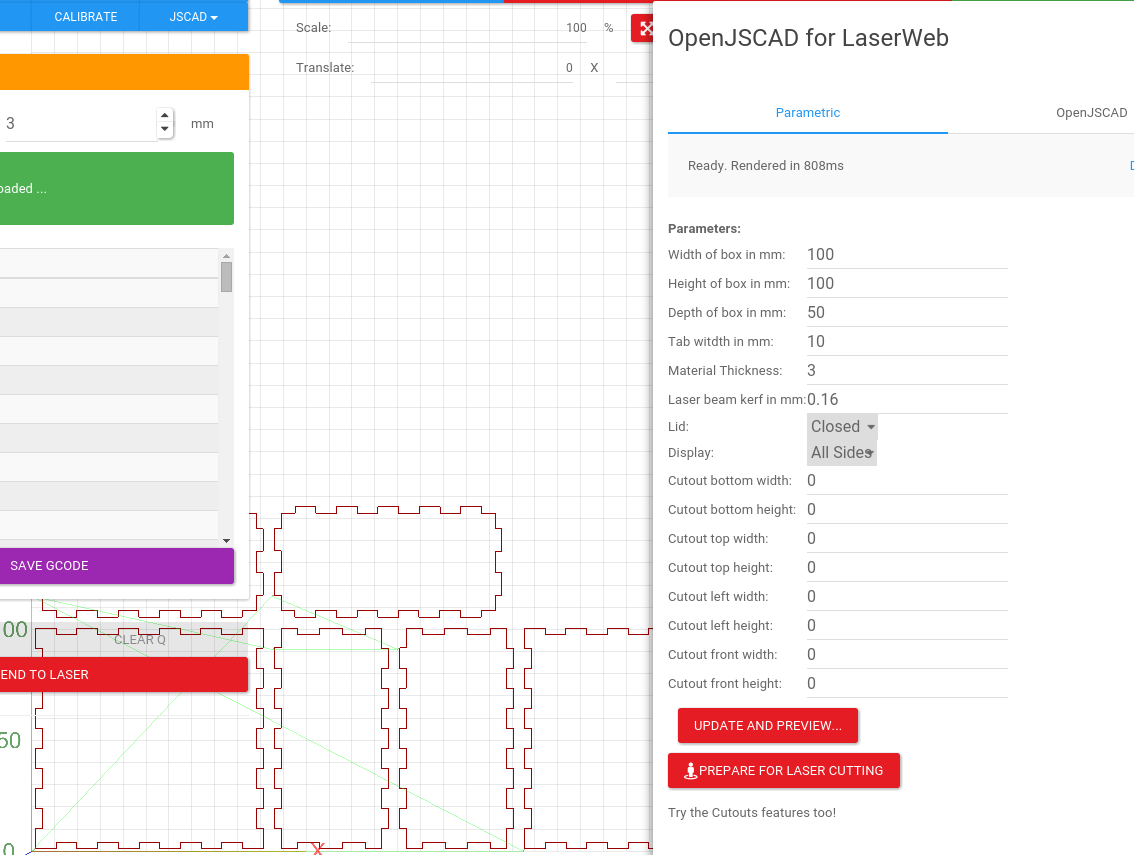Switch to the OpenJSCAD tab
This screenshot has width=1134, height=855.
[x=1091, y=113]
